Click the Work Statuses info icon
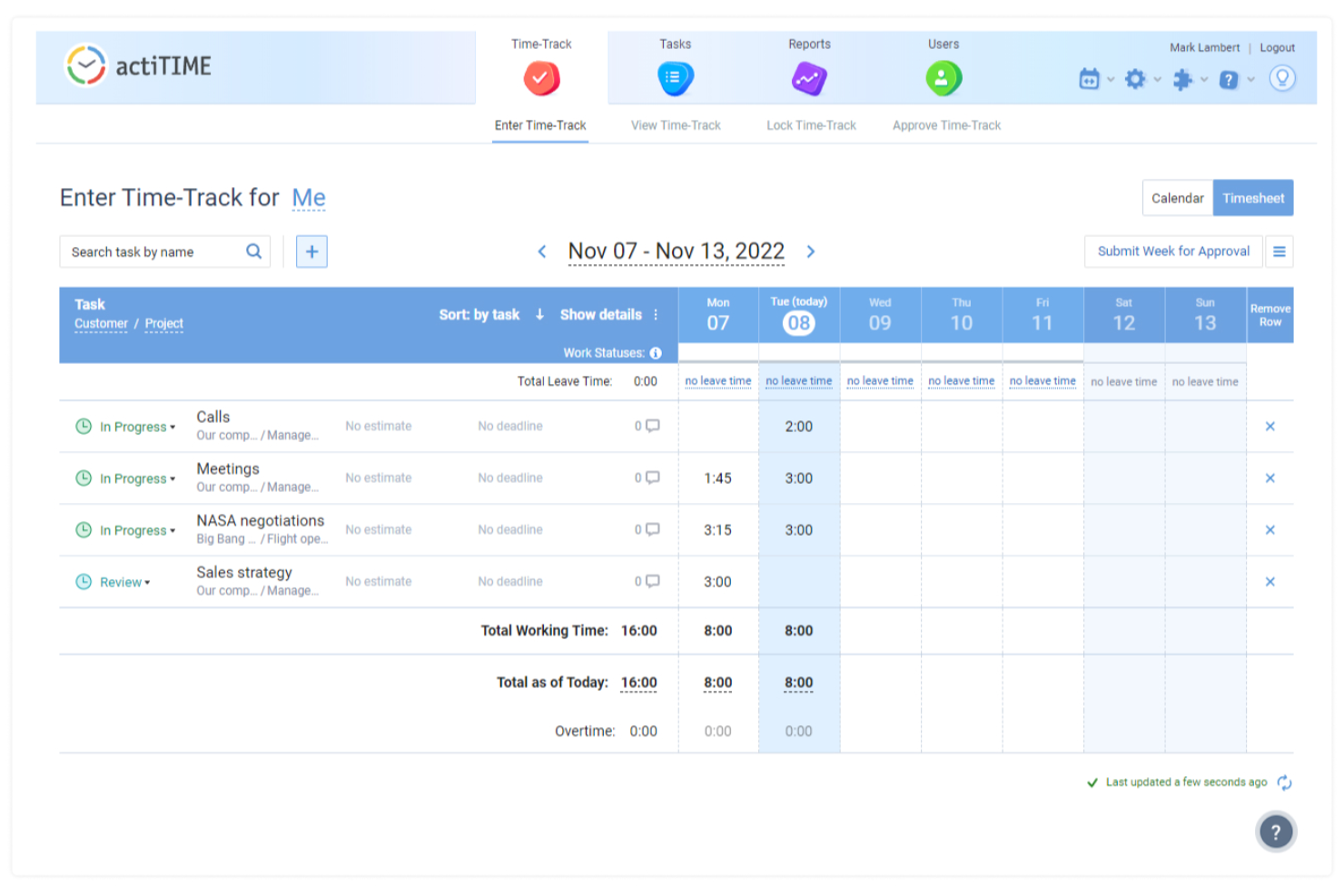Image resolution: width=1344 pixels, height=896 pixels. pos(656,353)
